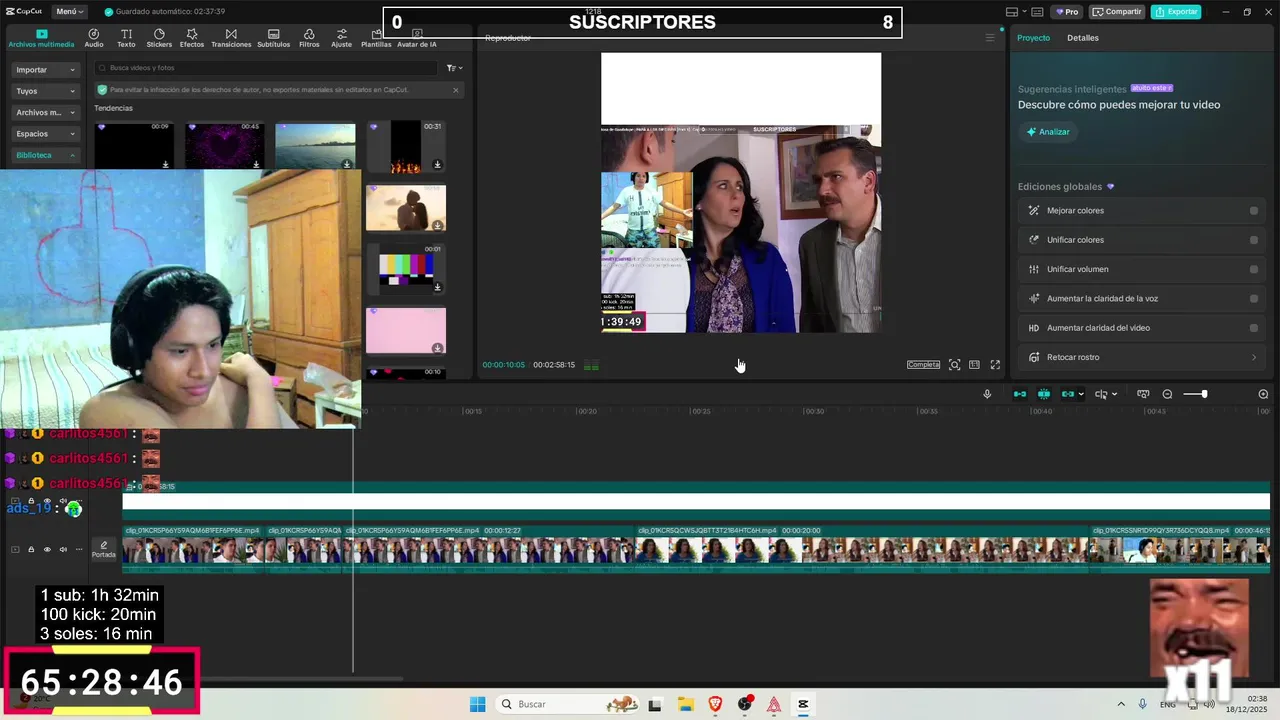The image size is (1280, 720).
Task: Open the Texto tool panel
Action: [x=126, y=38]
